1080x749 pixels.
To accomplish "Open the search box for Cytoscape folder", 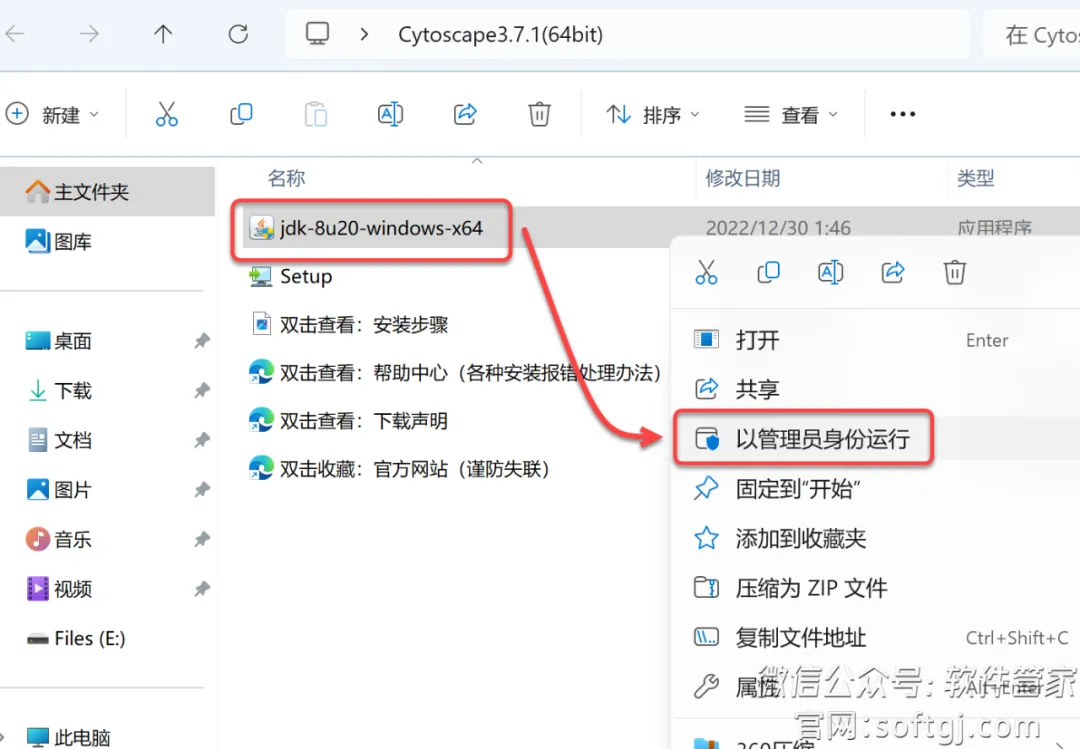I will [x=1033, y=34].
